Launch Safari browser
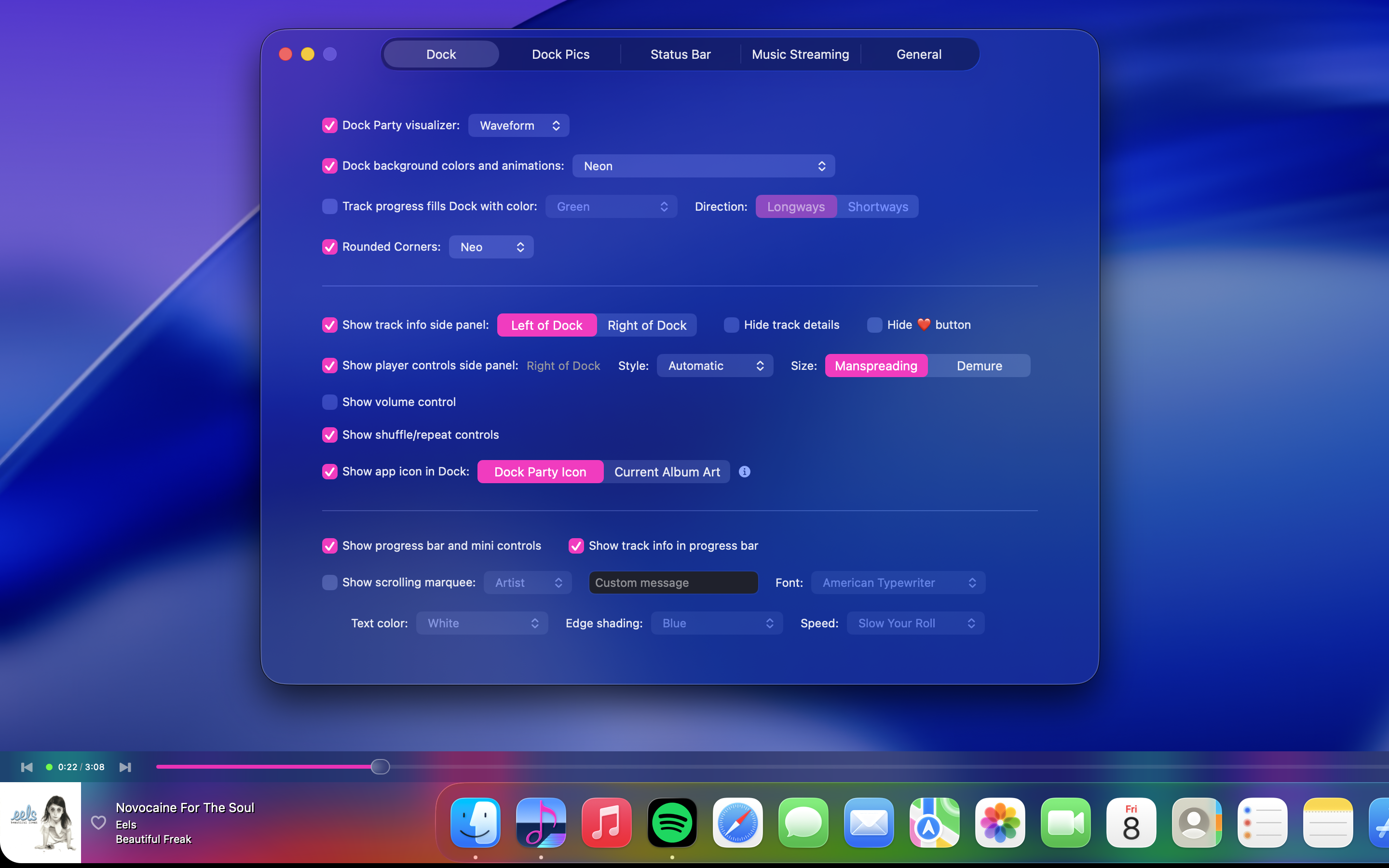The image size is (1389, 868). pyautogui.click(x=737, y=823)
